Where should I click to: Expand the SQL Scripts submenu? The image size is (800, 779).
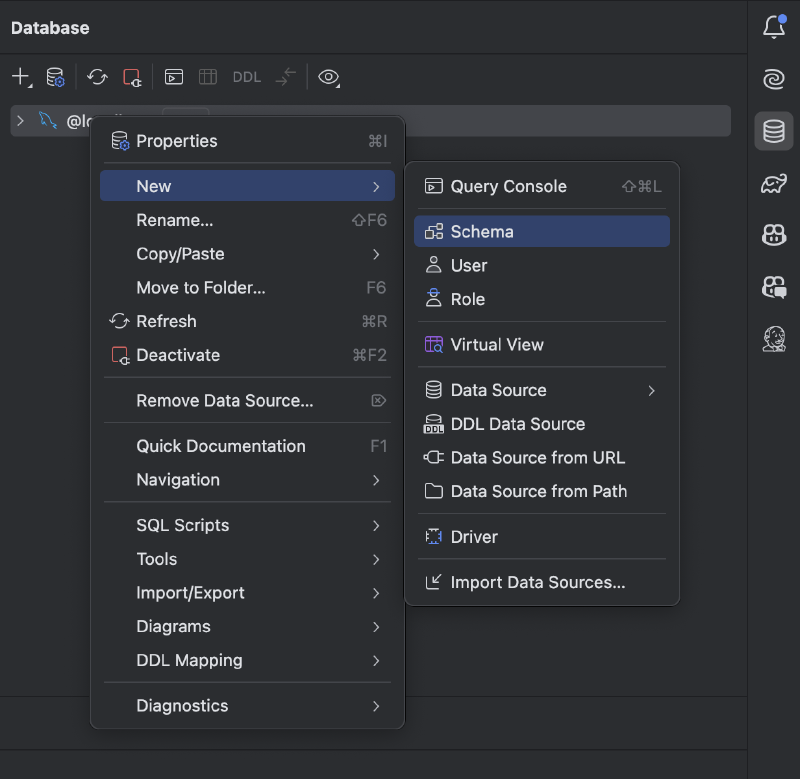[x=247, y=525]
